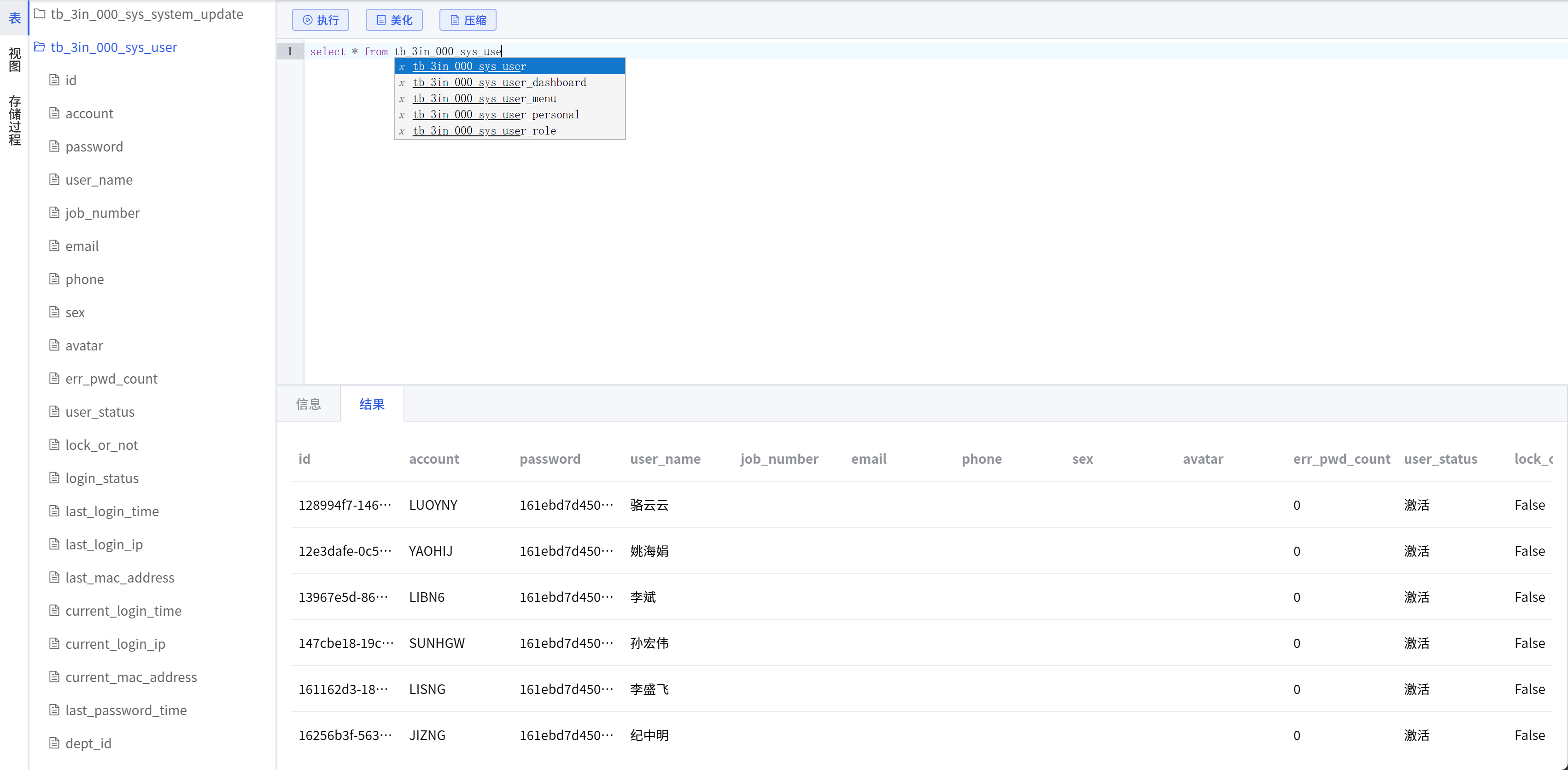Select the last_password_time column in tree
Screen dimensions: 1568x770
coord(126,710)
